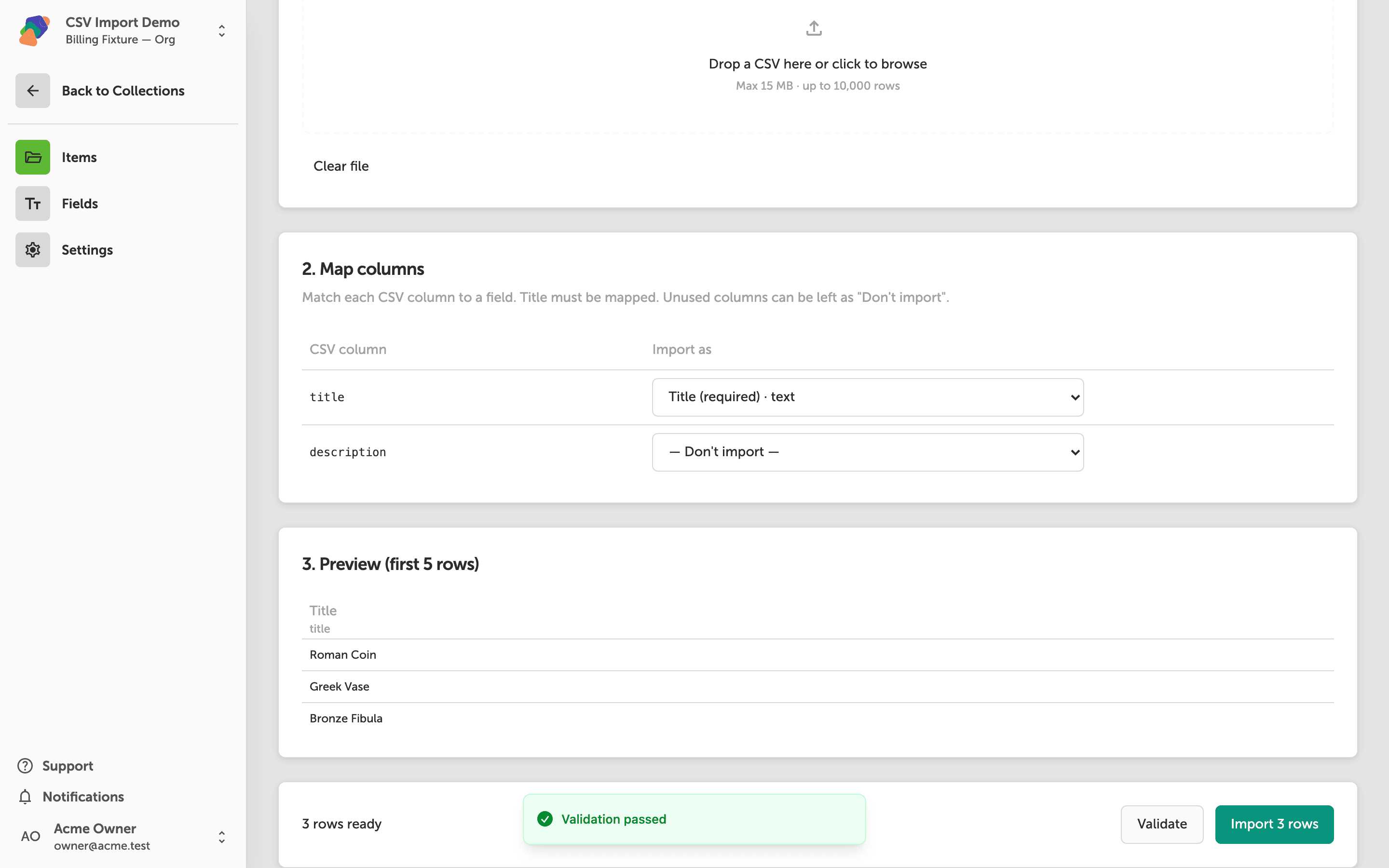
Task: Click the back arrow icon
Action: coord(33,91)
